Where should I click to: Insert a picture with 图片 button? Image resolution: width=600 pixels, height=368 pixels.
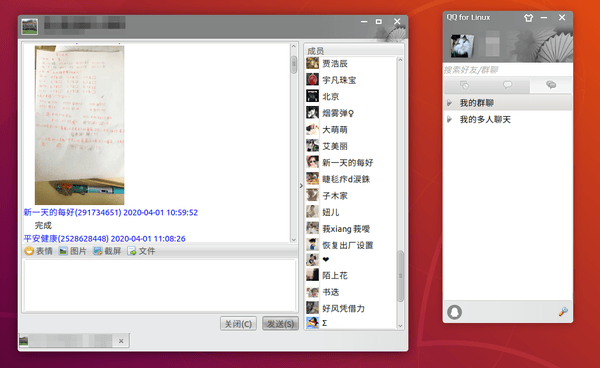pyautogui.click(x=72, y=251)
